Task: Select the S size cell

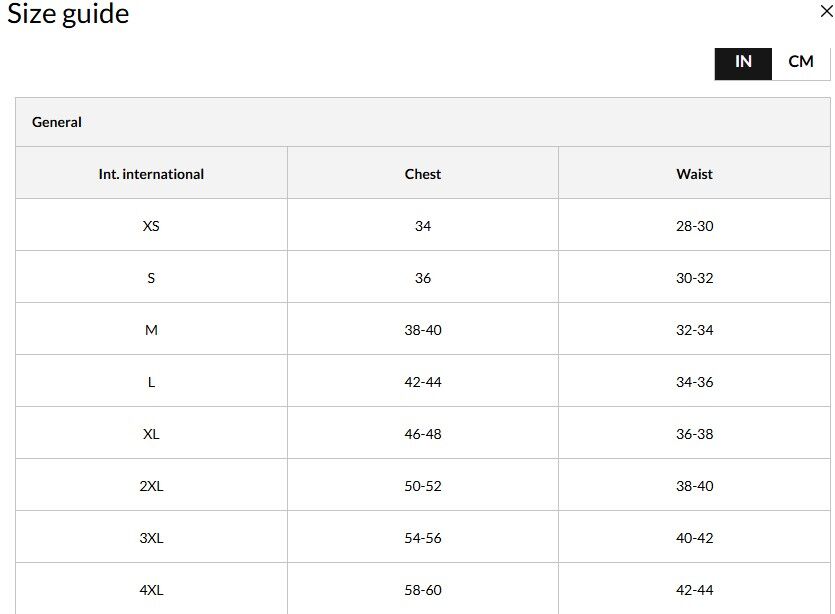Action: pyautogui.click(x=151, y=278)
